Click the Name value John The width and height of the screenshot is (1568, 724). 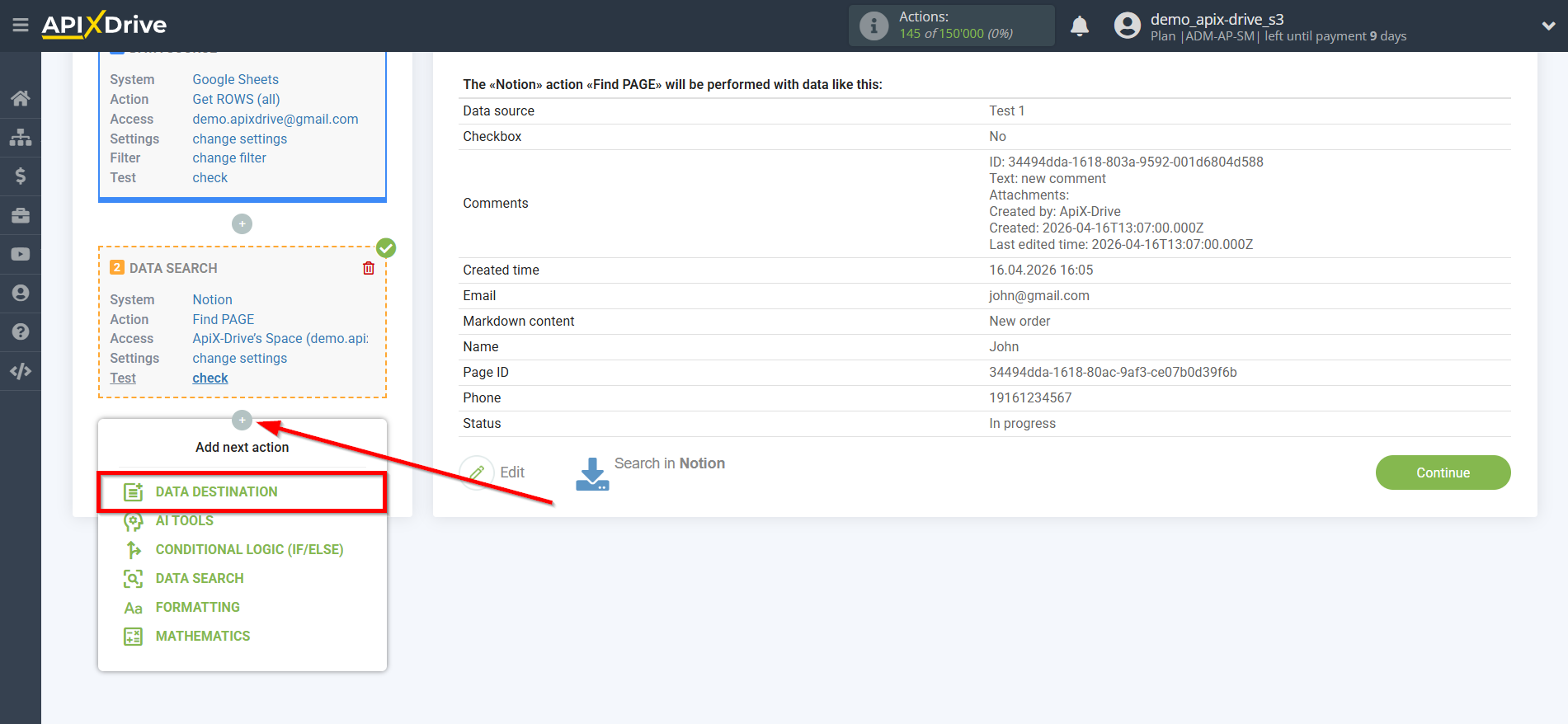click(1004, 346)
